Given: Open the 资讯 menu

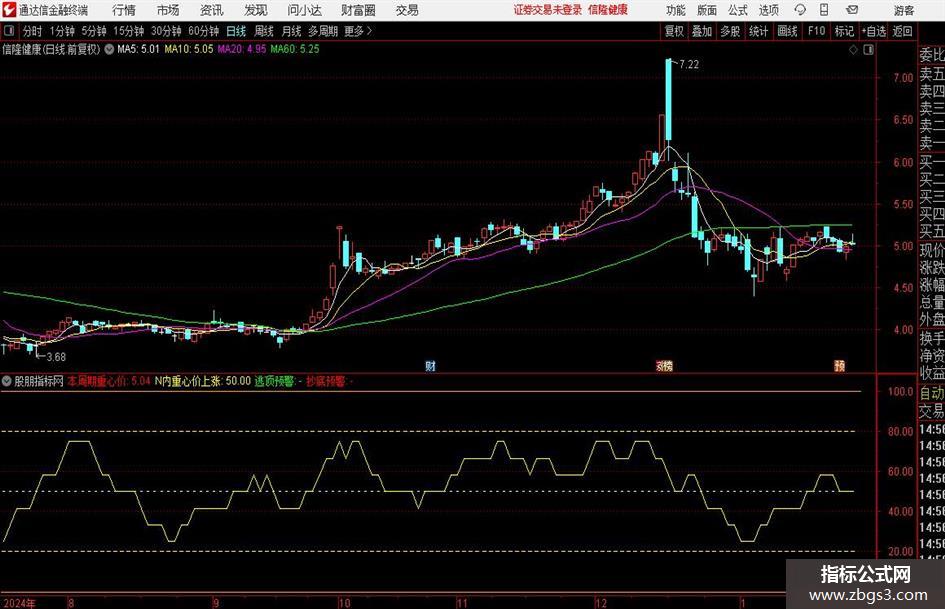Looking at the screenshot, I should pyautogui.click(x=212, y=10).
